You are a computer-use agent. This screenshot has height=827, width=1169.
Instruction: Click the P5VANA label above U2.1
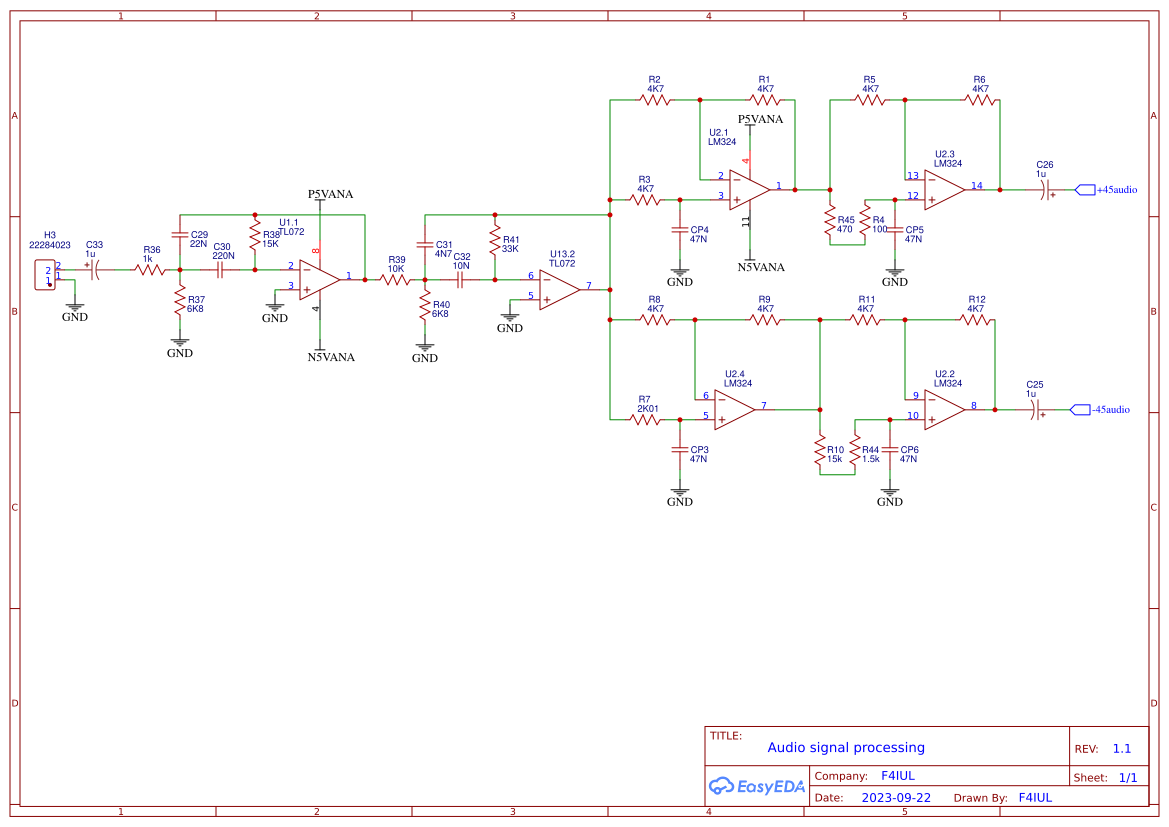(x=760, y=119)
